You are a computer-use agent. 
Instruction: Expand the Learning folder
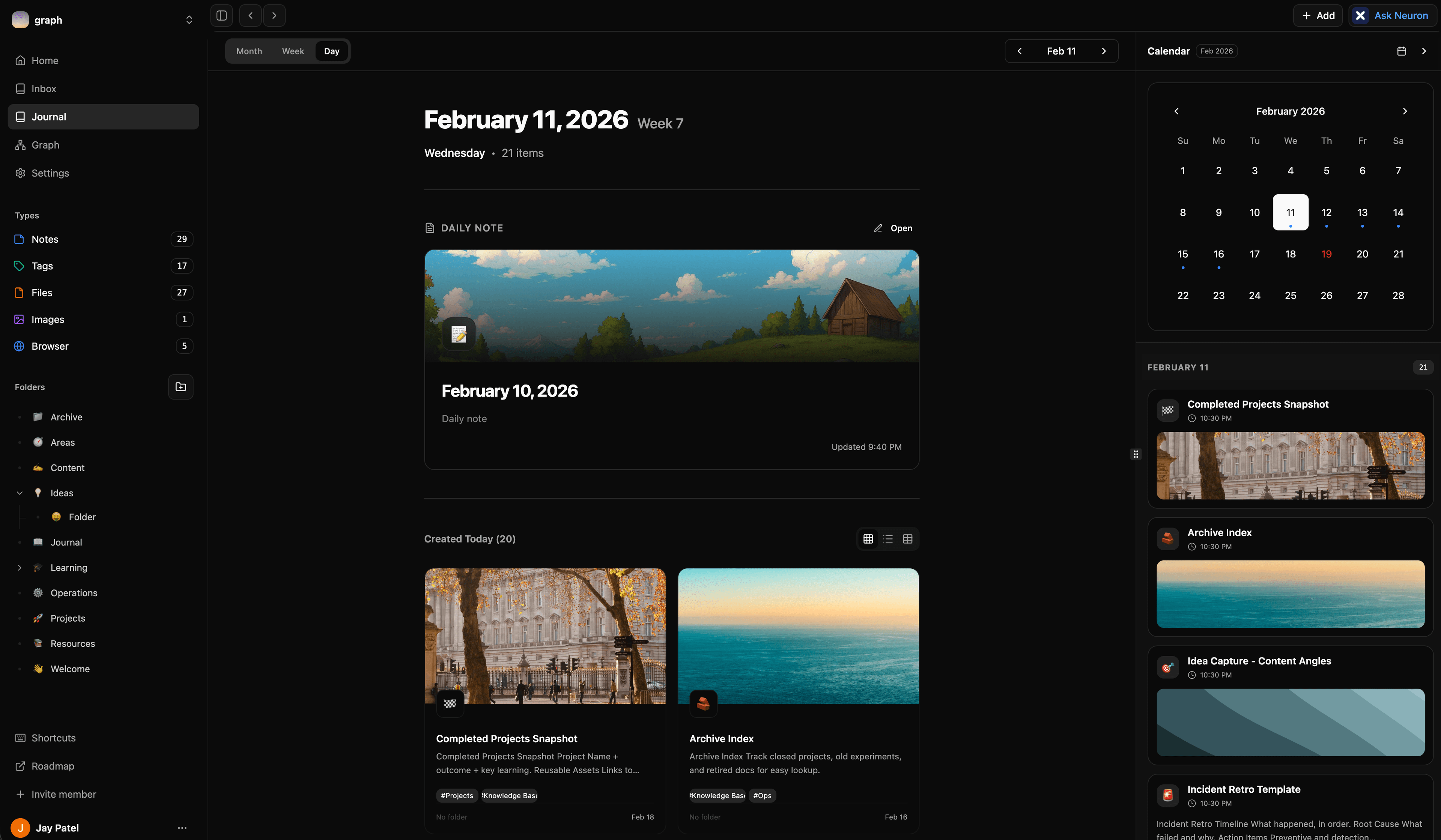tap(20, 567)
